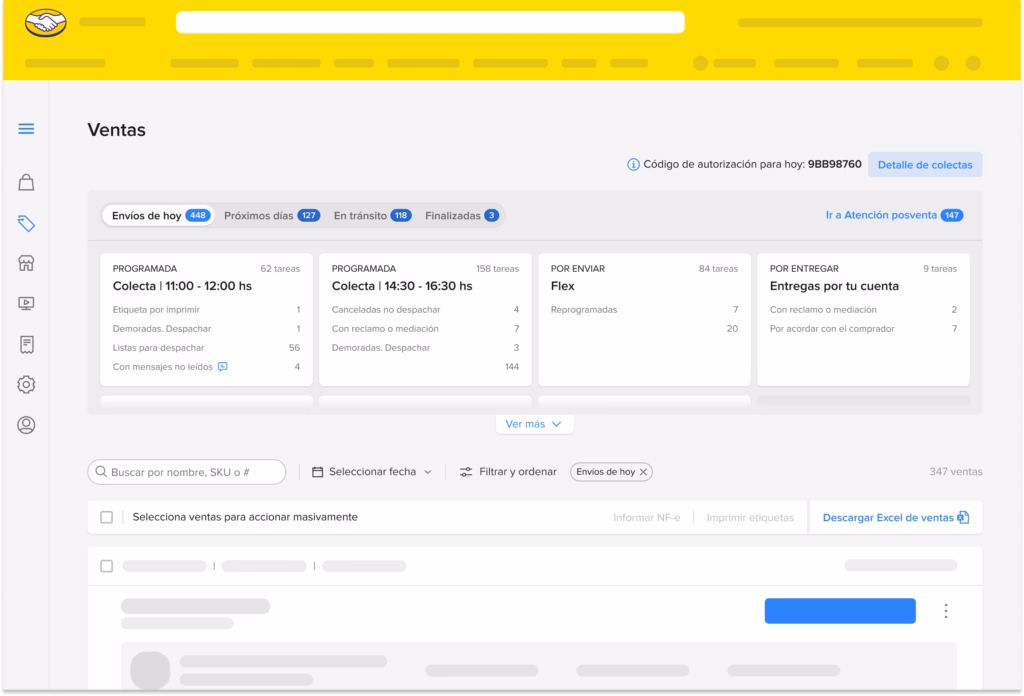Click Con reclamo o mediación in 14:30 Colecta card

425,329
